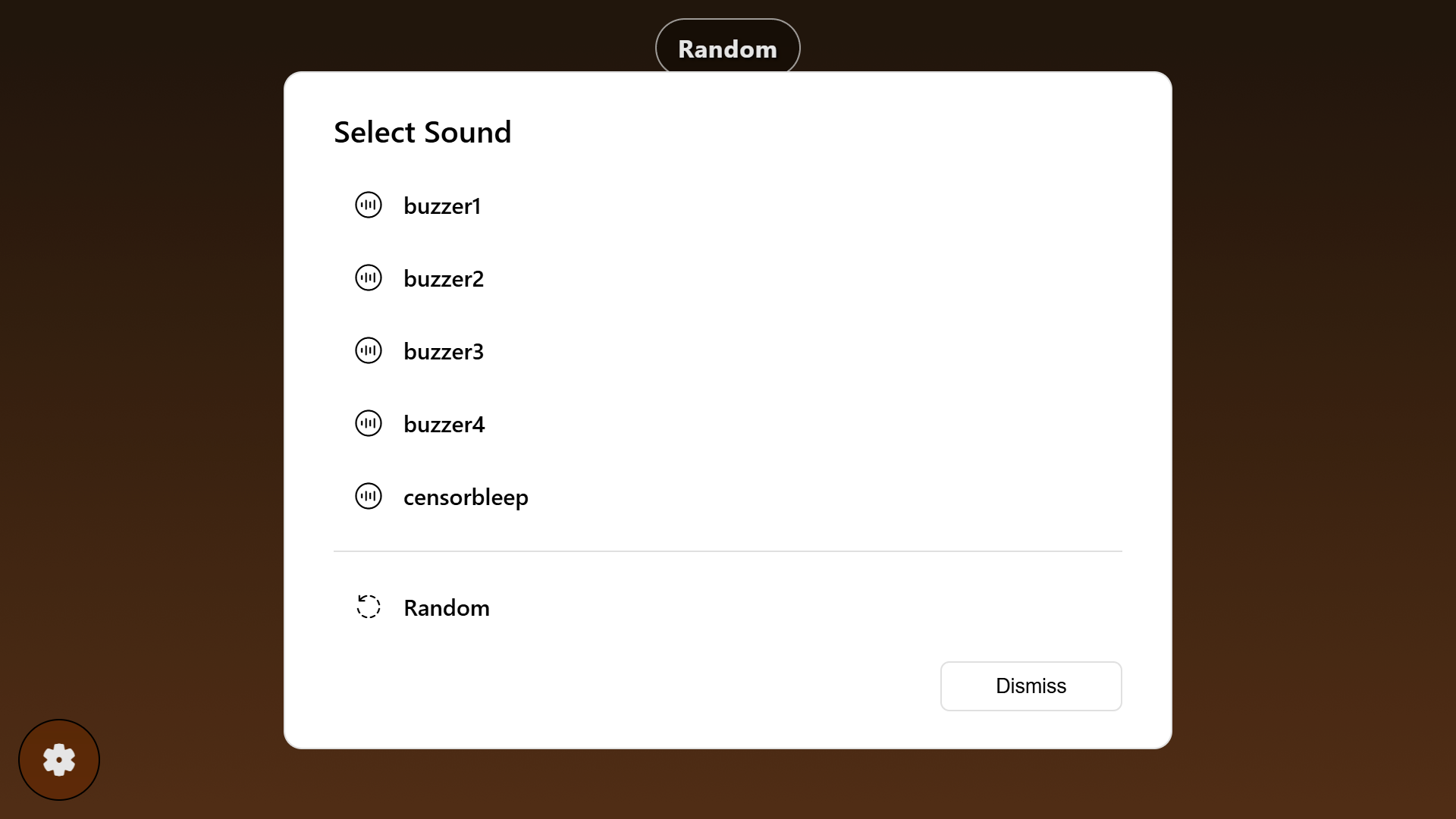Click the Select Sound heading
The width and height of the screenshot is (1456, 819).
[x=422, y=132]
